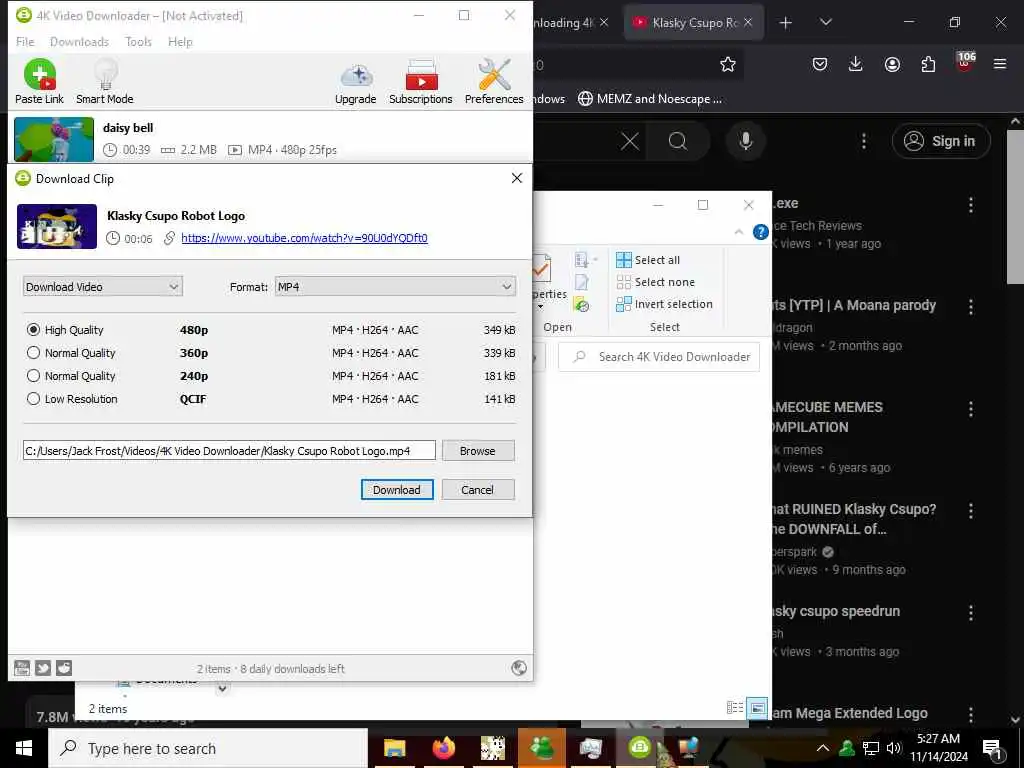Open the Upgrade cloud icon
This screenshot has height=768, width=1024.
click(x=356, y=76)
